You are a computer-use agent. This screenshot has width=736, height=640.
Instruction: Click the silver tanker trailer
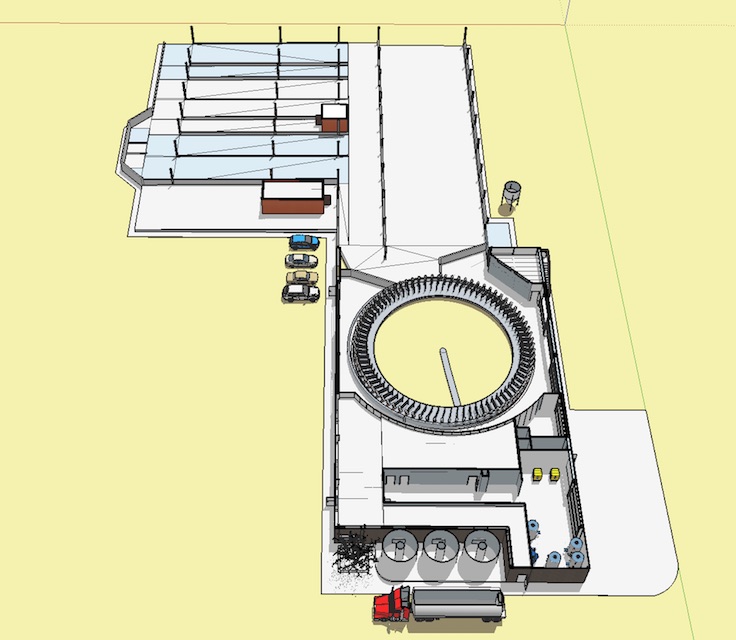[458, 604]
